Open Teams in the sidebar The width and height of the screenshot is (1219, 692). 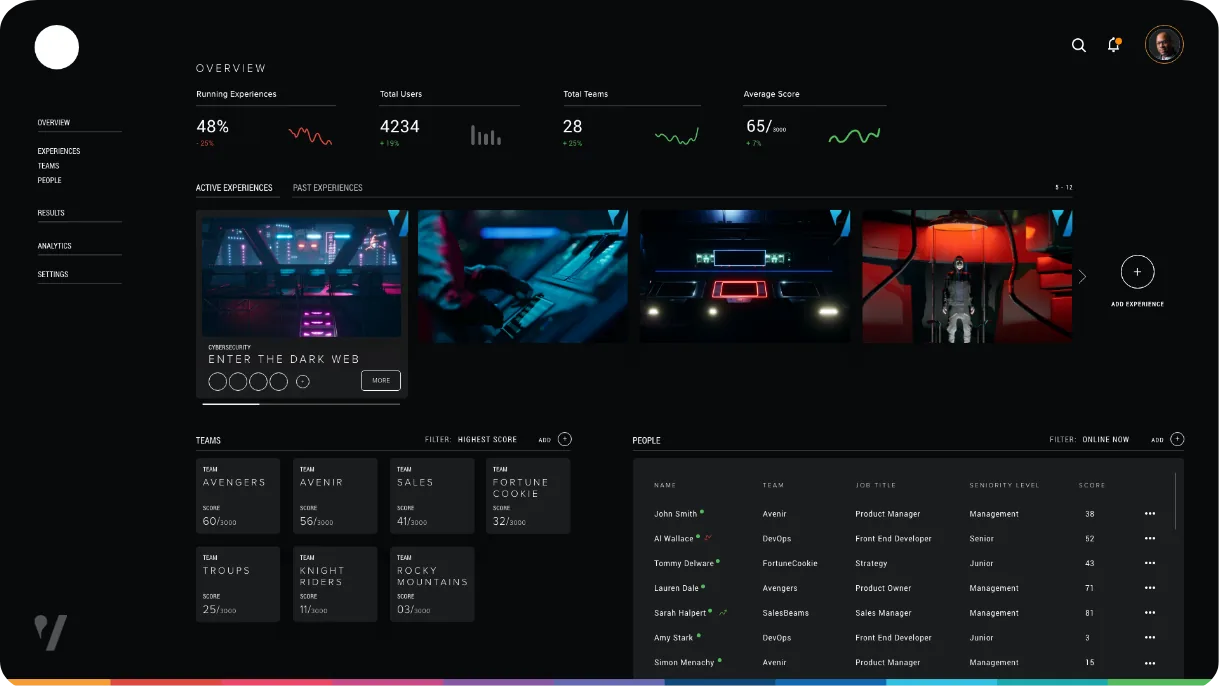coord(49,166)
